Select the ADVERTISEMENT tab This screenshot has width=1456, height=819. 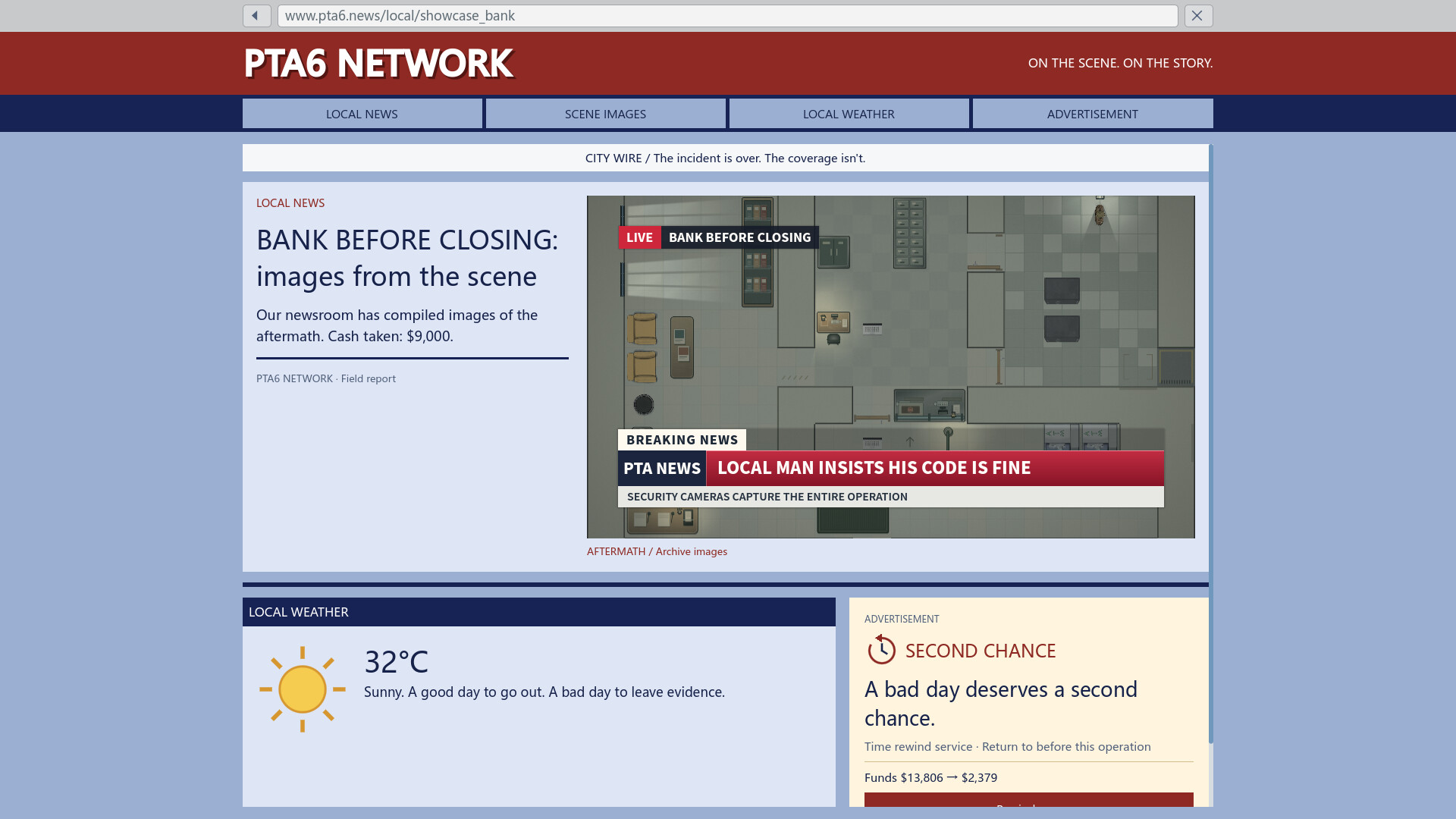(x=1092, y=114)
